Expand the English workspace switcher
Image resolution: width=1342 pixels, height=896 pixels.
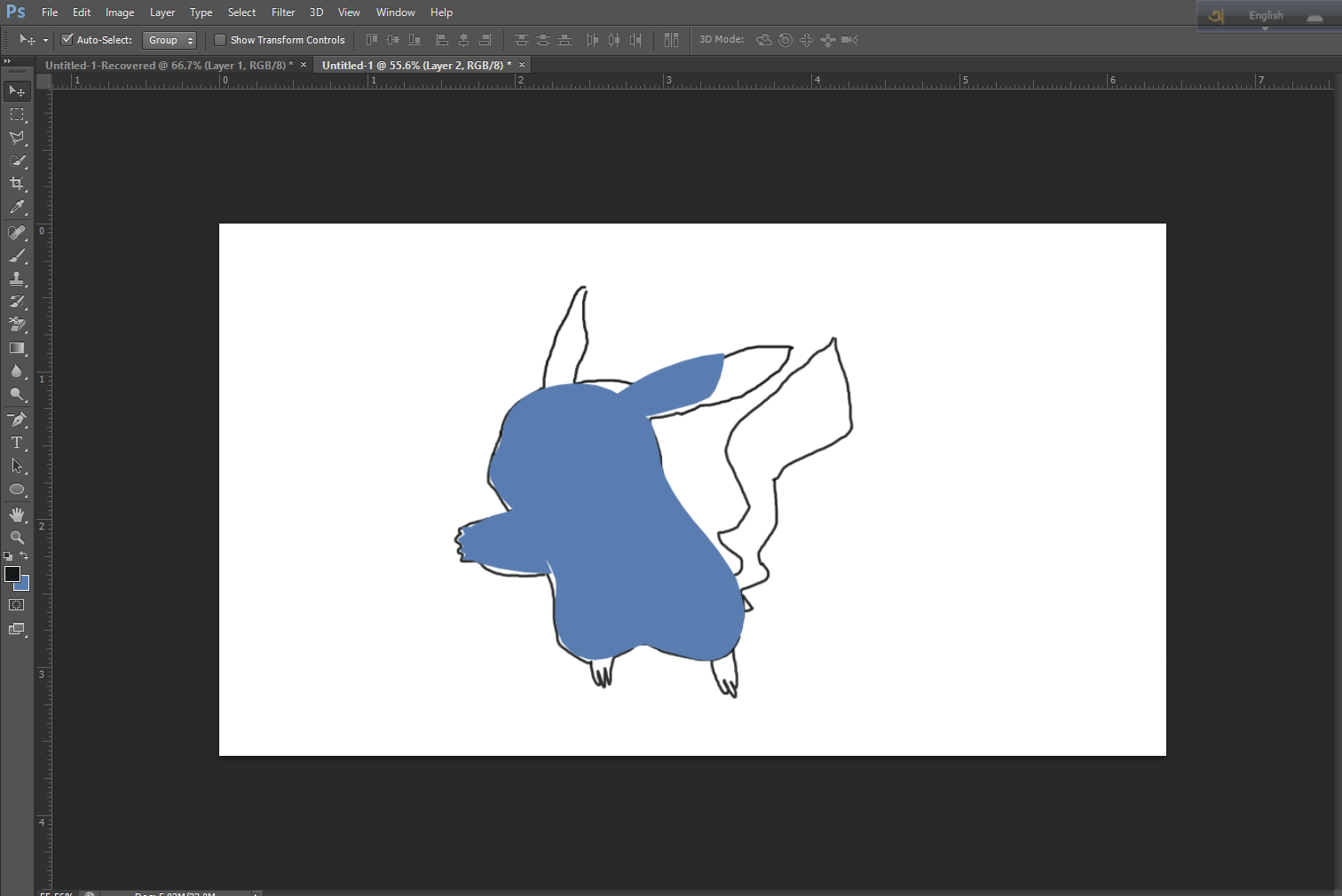point(1269,16)
